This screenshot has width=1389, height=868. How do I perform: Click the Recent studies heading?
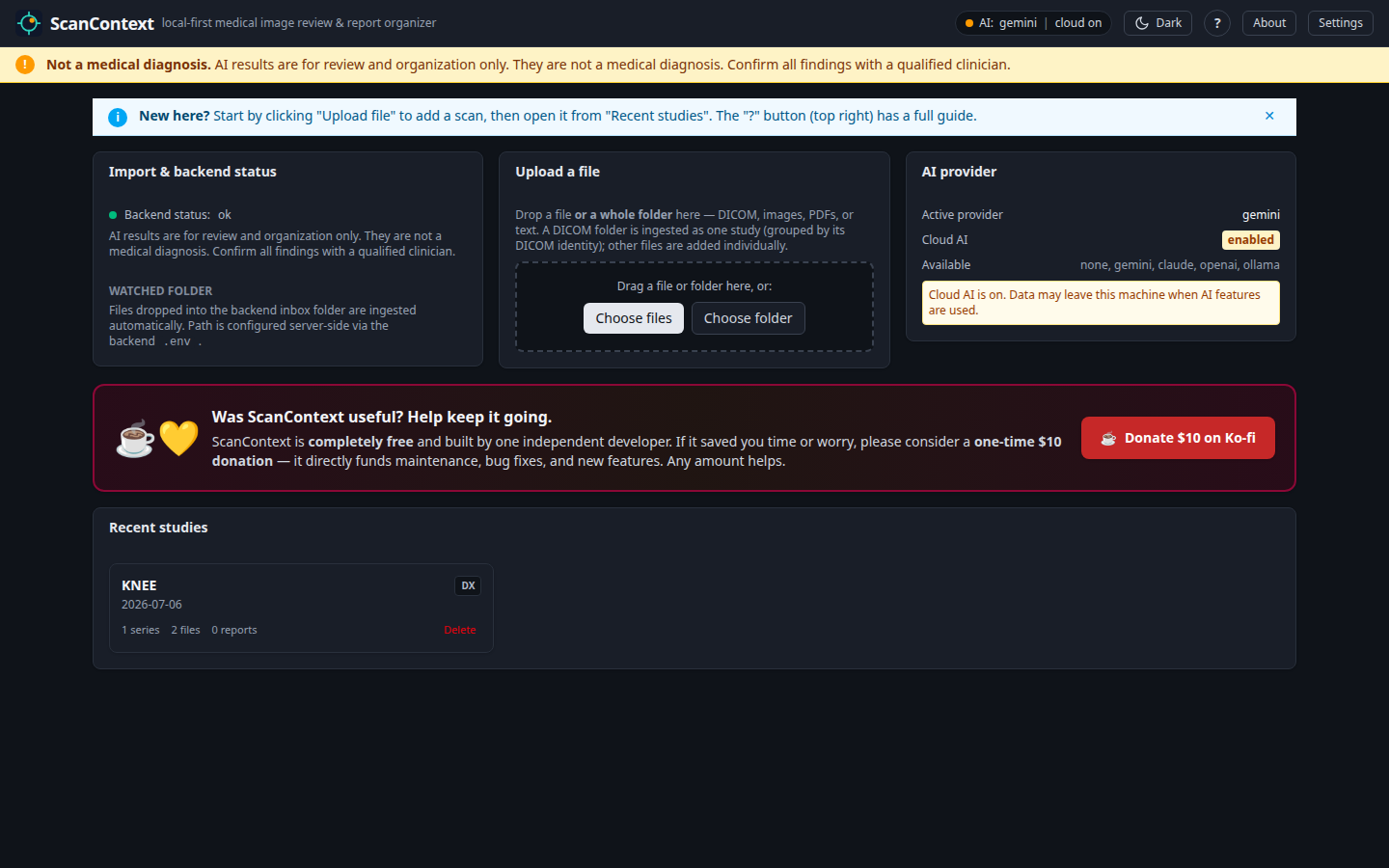pyautogui.click(x=158, y=528)
